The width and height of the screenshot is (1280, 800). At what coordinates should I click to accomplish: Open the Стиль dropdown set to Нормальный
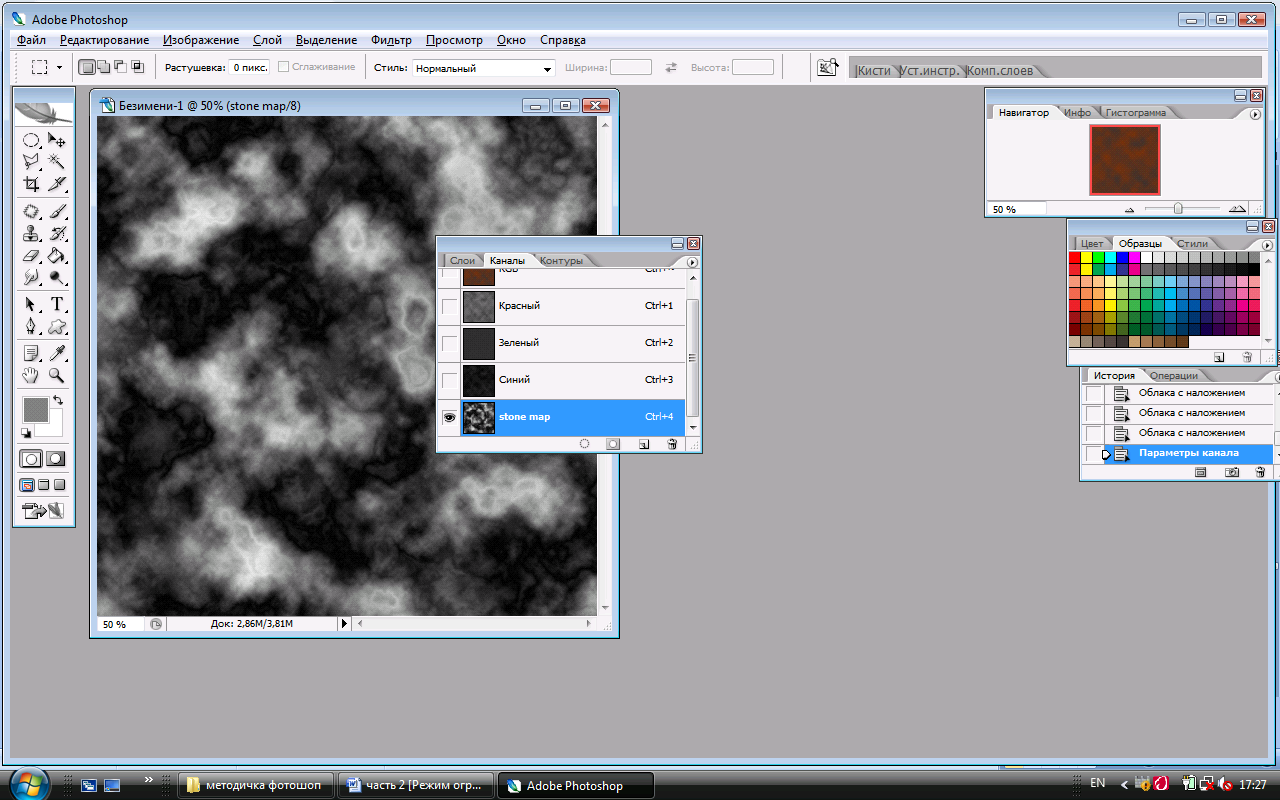[483, 68]
